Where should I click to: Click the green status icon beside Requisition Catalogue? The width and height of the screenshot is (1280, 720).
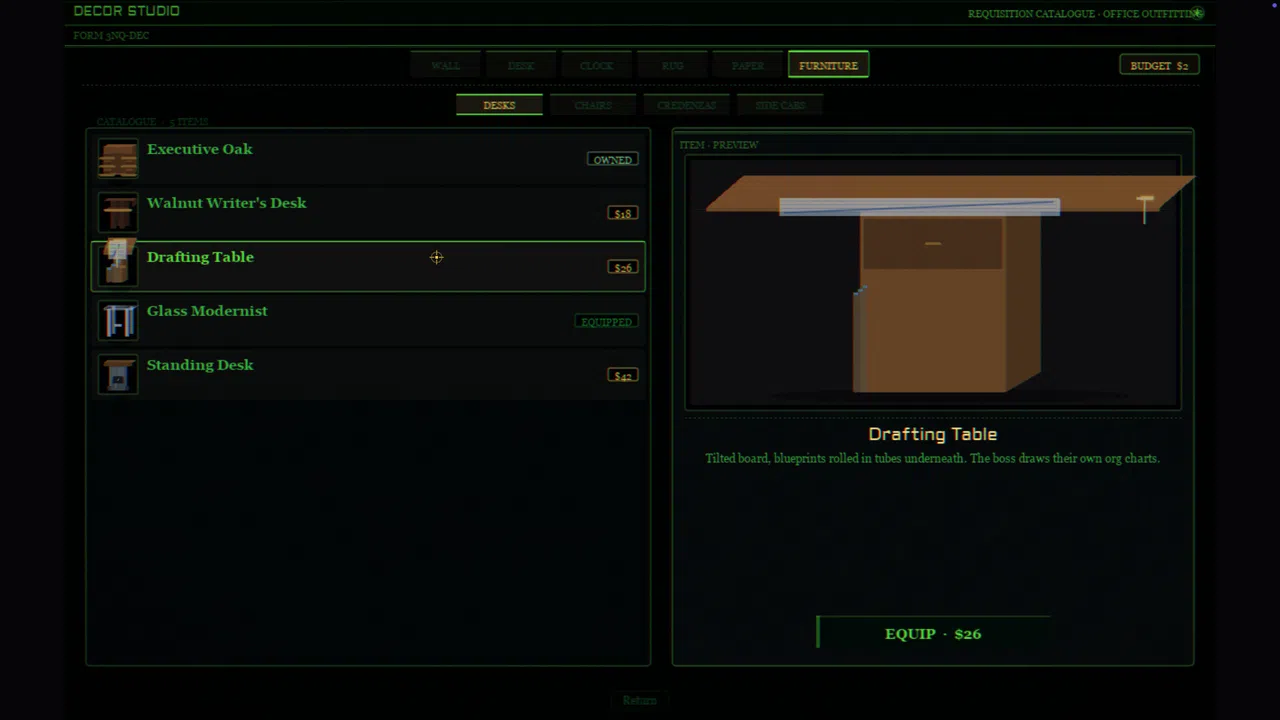pos(1197,13)
